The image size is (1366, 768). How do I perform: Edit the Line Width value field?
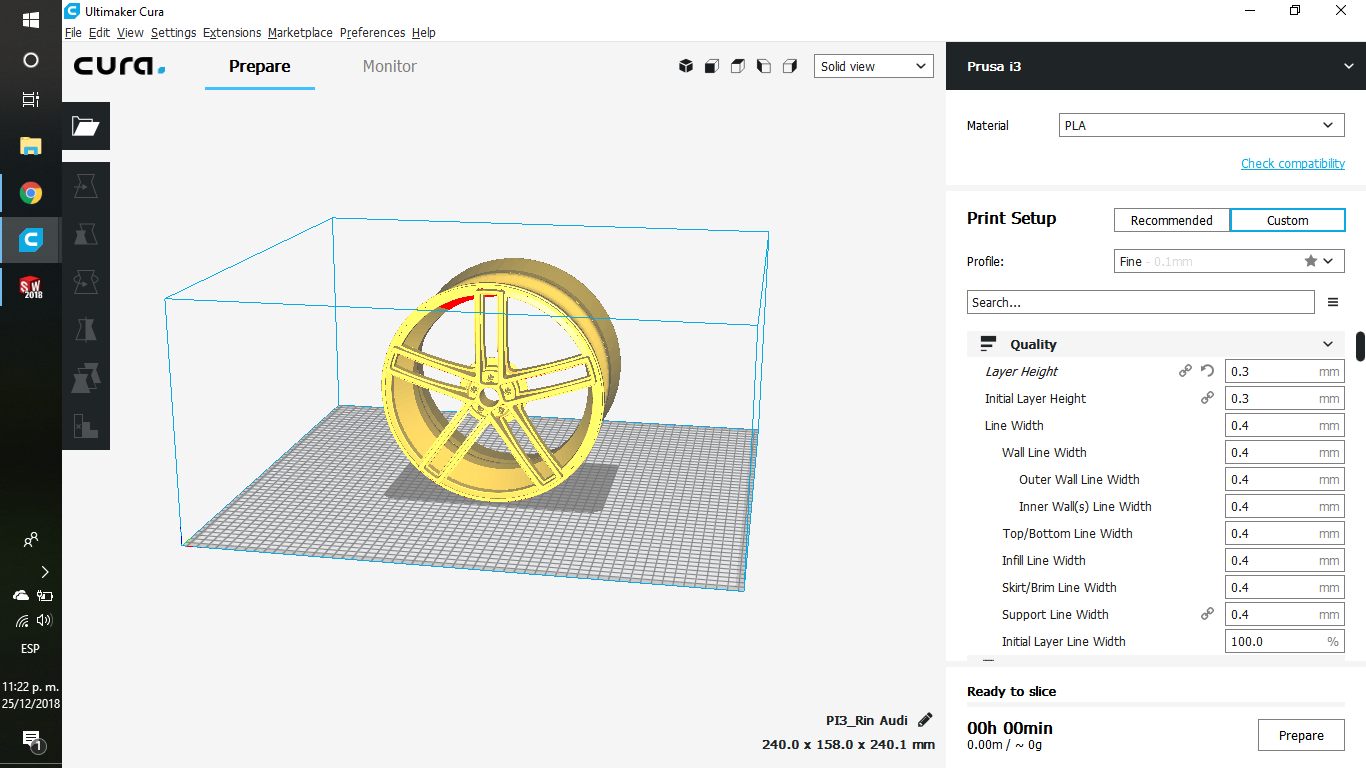coord(1285,425)
